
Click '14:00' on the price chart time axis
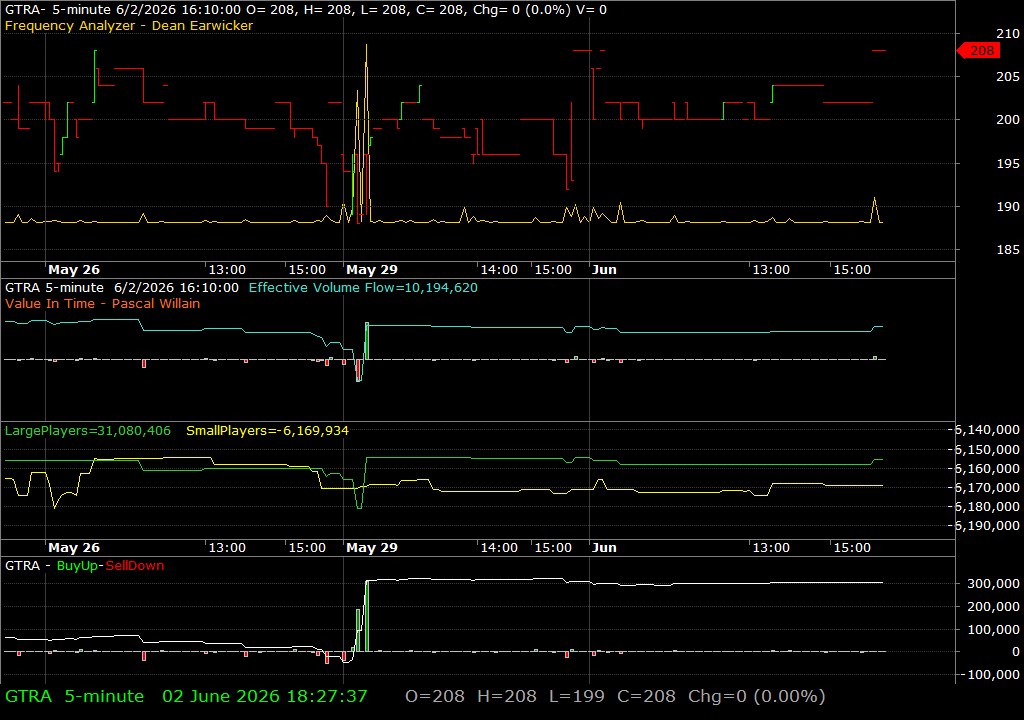tap(499, 270)
